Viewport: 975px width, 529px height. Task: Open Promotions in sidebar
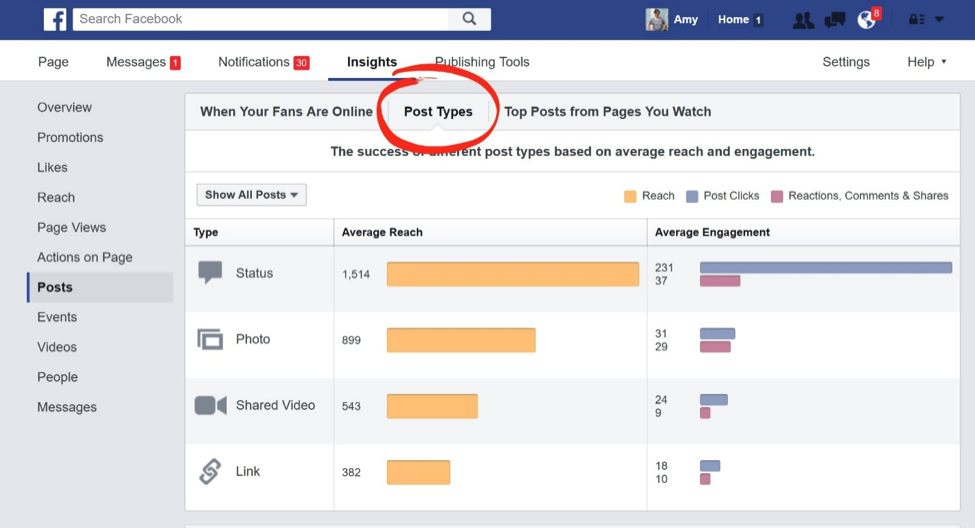70,137
